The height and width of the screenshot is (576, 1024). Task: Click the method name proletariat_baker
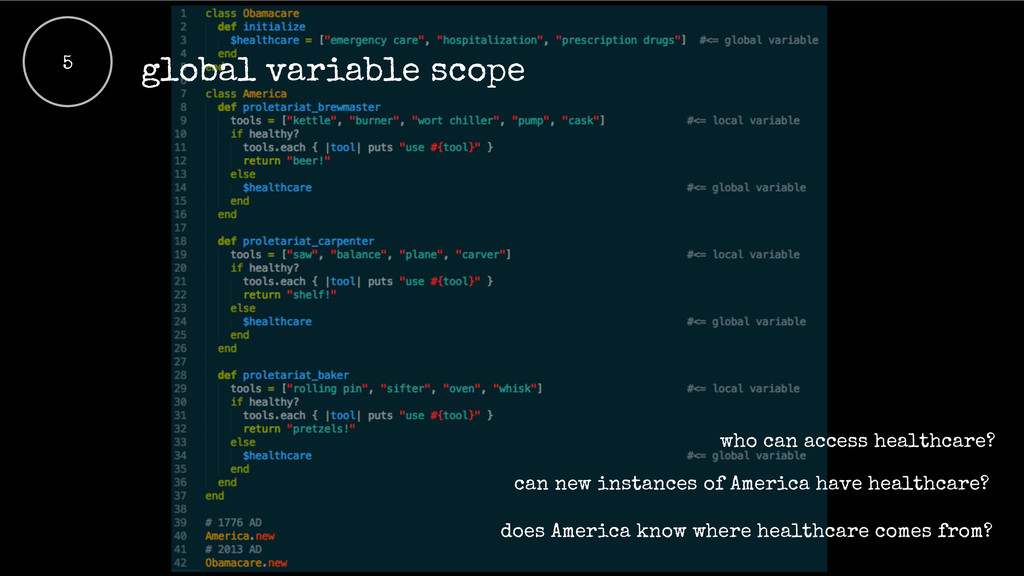296,375
